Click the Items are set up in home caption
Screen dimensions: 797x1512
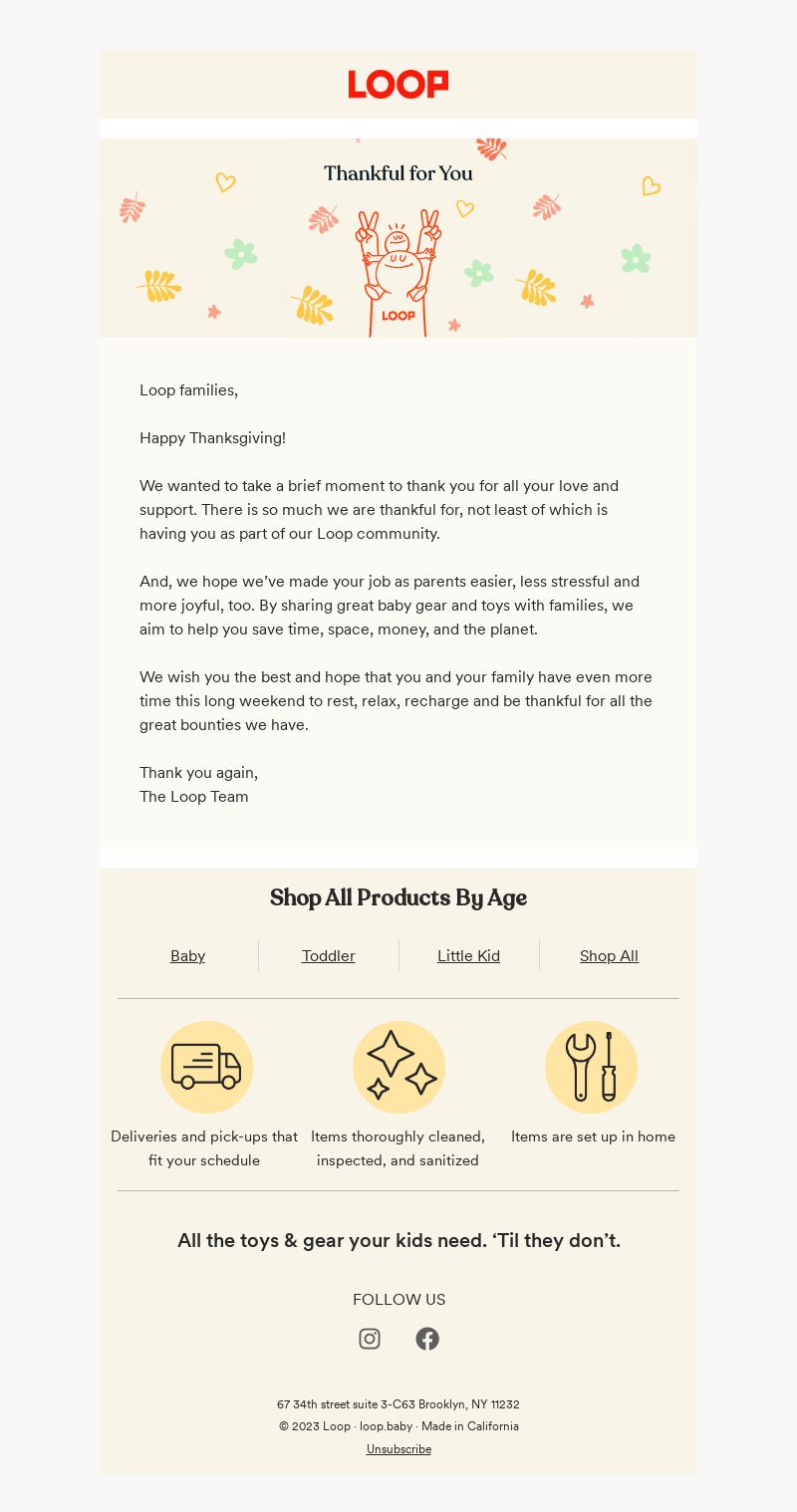pos(593,1136)
